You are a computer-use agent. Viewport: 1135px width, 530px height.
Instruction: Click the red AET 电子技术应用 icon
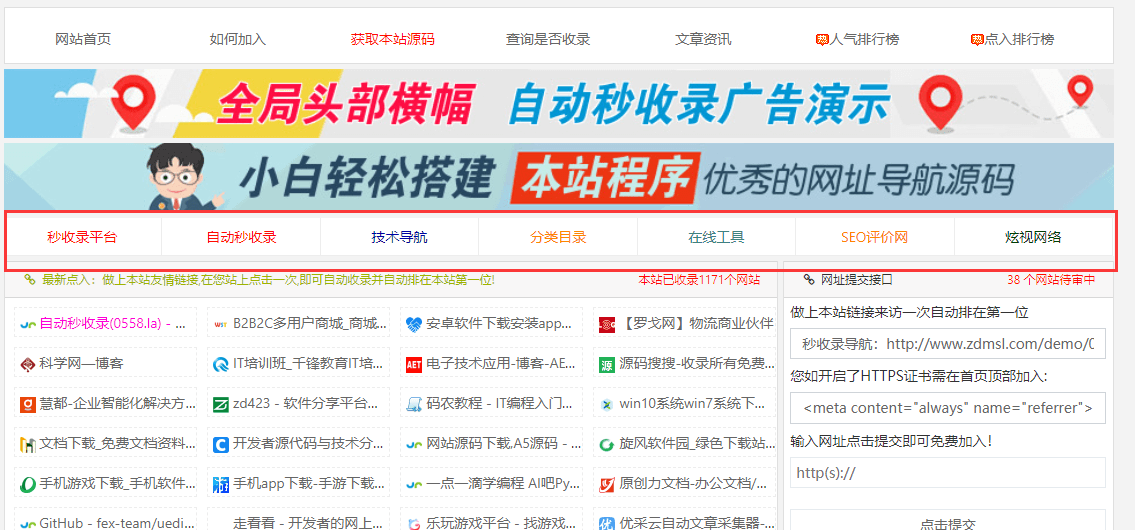[414, 364]
